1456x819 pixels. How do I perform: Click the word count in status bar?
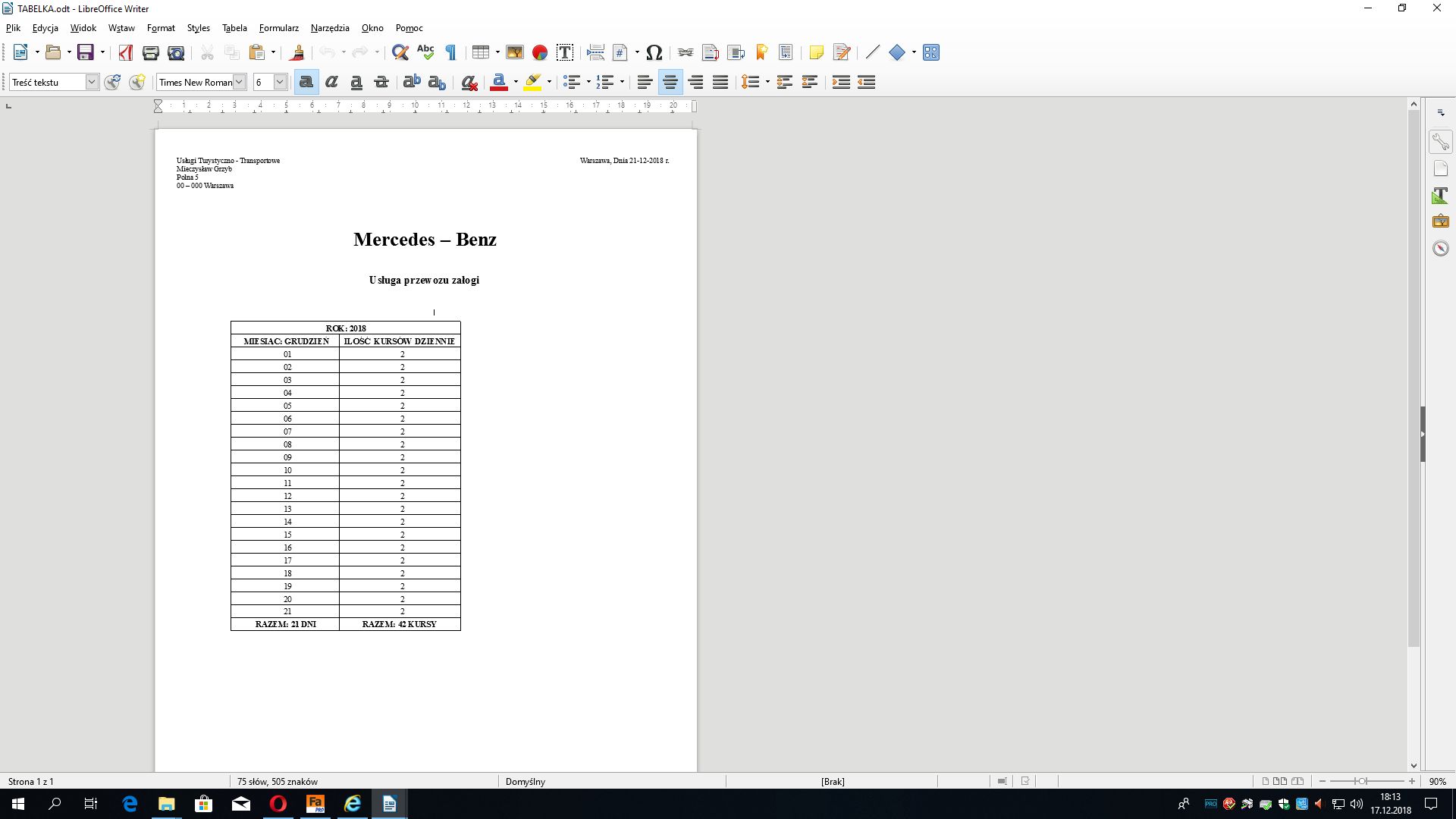click(x=278, y=781)
